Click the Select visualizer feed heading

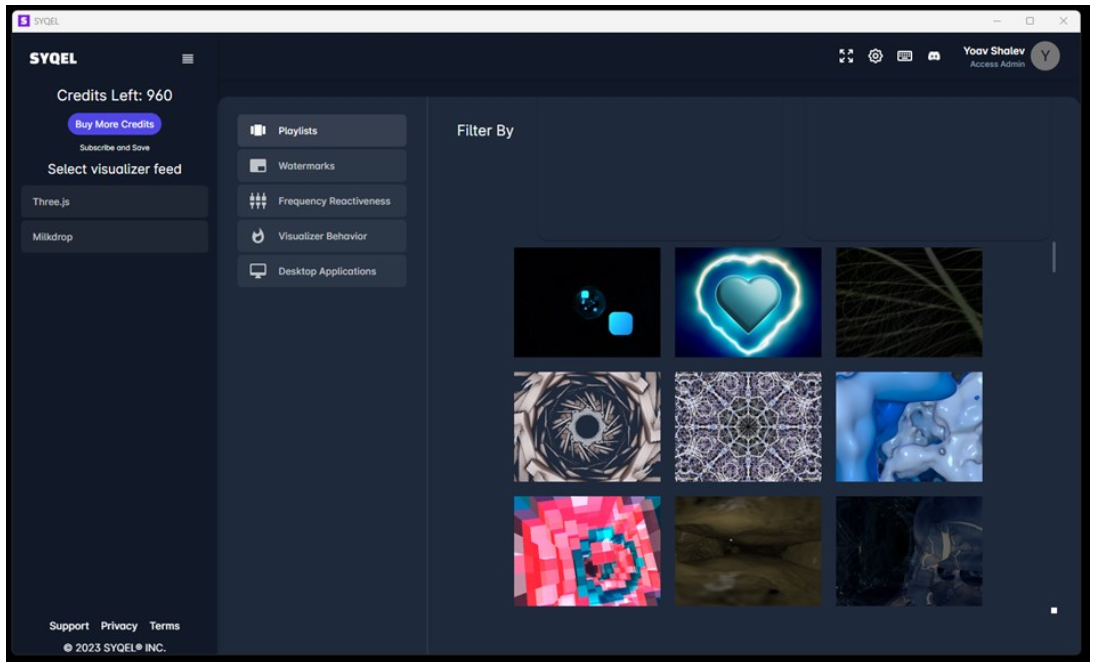click(115, 169)
